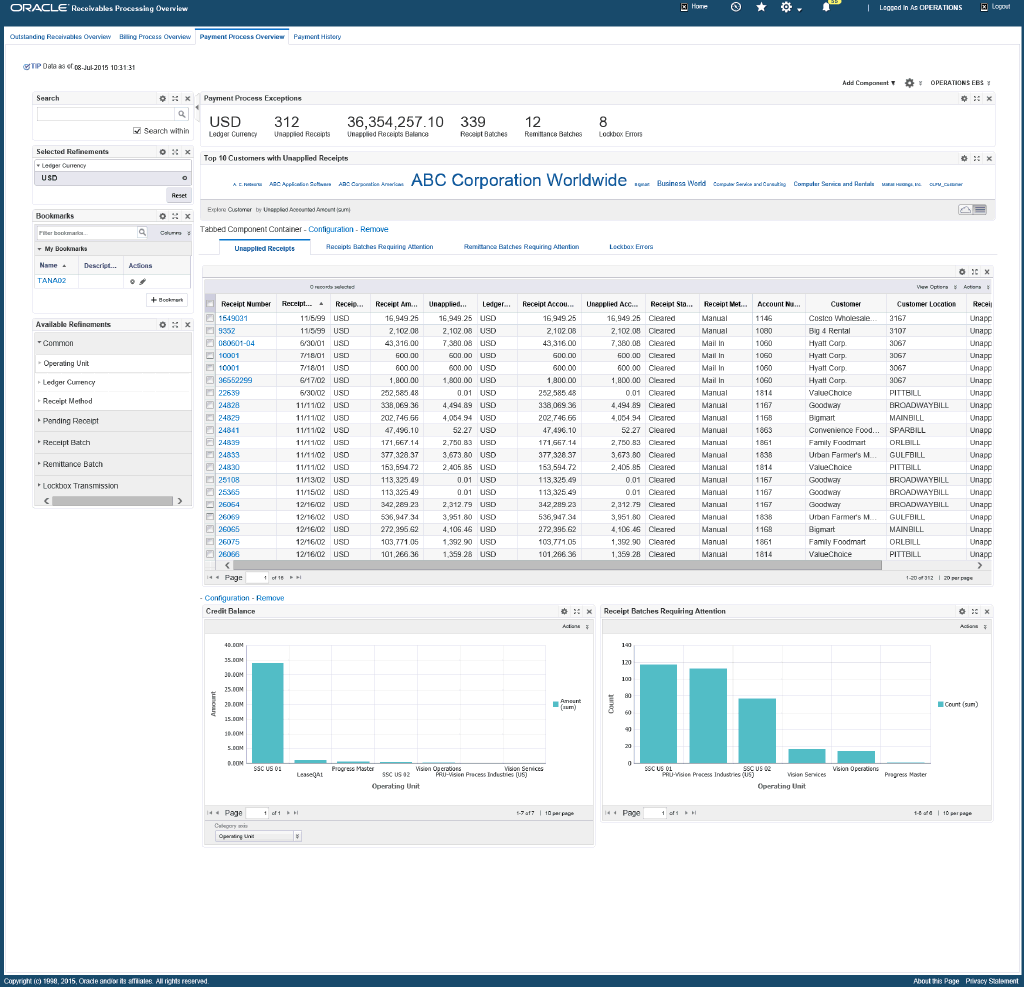This screenshot has height=987, width=1024.
Task: Maximize Top 10 Customers panel
Action: 977,158
